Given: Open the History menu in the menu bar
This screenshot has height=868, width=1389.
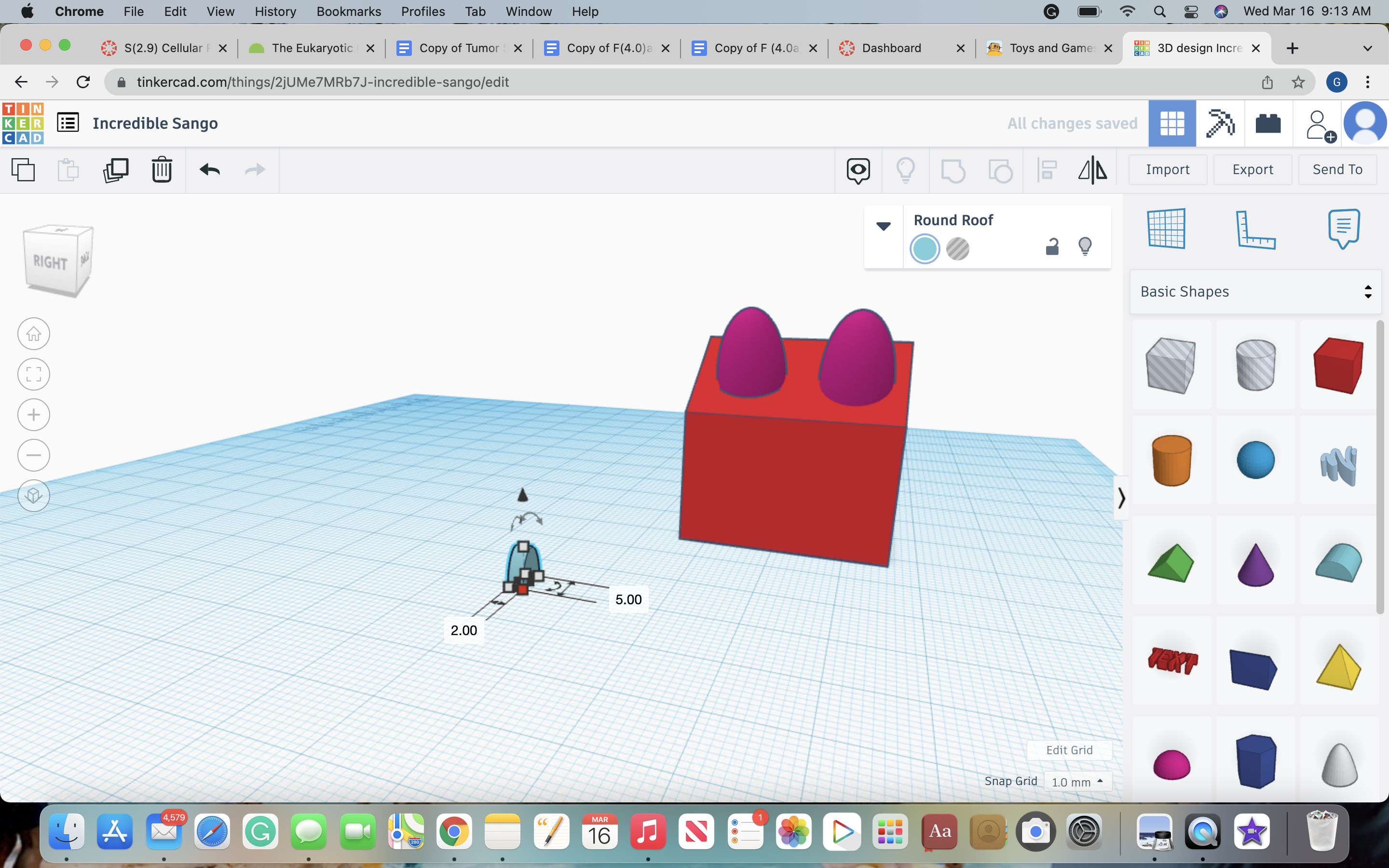Looking at the screenshot, I should 275,12.
